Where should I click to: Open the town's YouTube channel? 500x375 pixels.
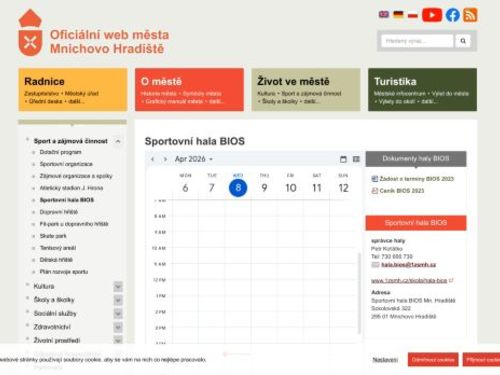pyautogui.click(x=432, y=15)
